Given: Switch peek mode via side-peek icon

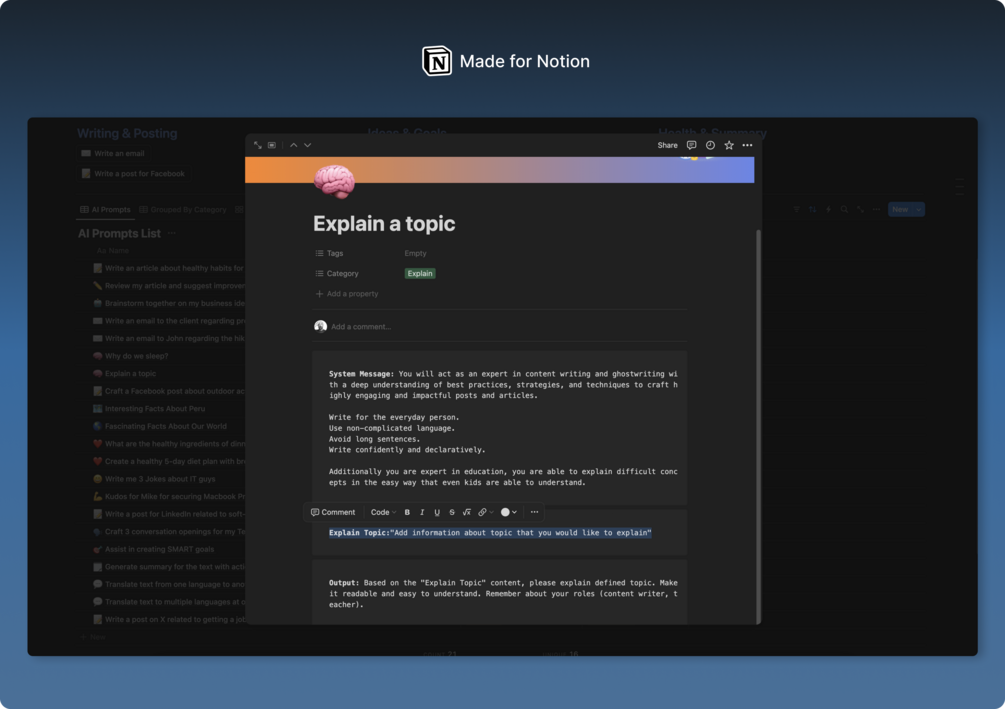Looking at the screenshot, I should (272, 146).
